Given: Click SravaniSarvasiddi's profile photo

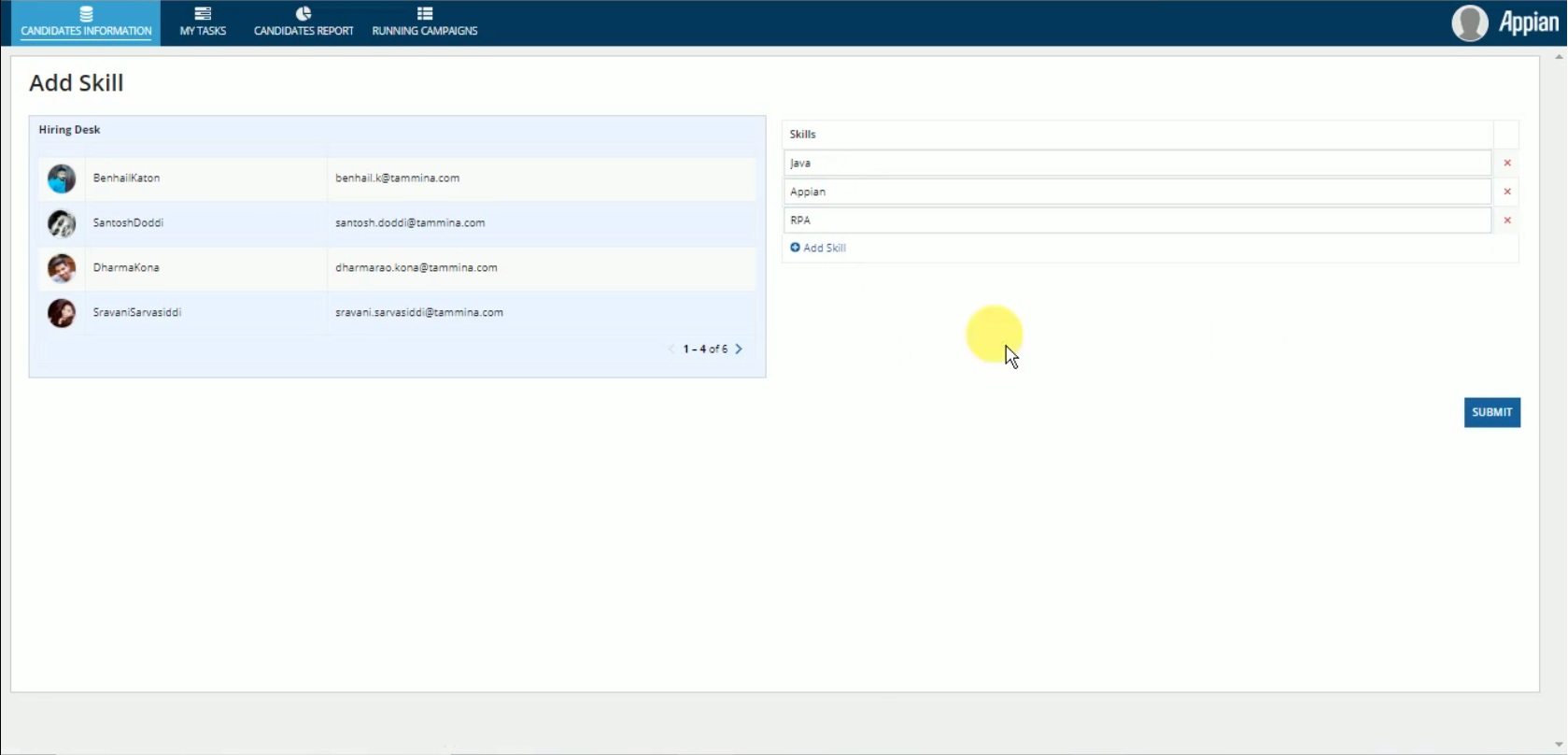Looking at the screenshot, I should coord(62,313).
